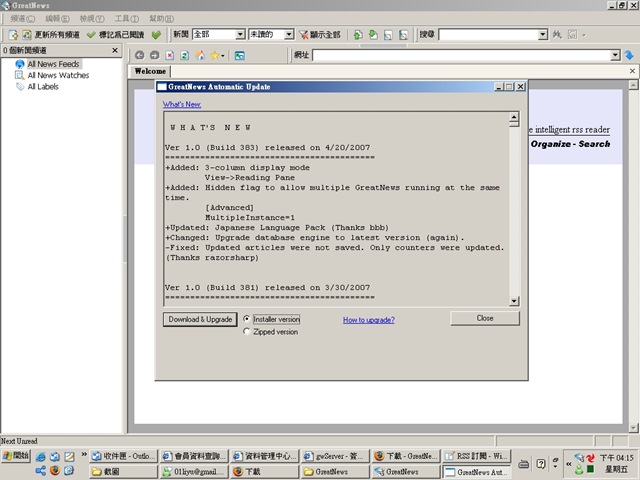This screenshot has width=640, height=480.
Task: Click the Stop loading red X icon
Action: coord(170,55)
